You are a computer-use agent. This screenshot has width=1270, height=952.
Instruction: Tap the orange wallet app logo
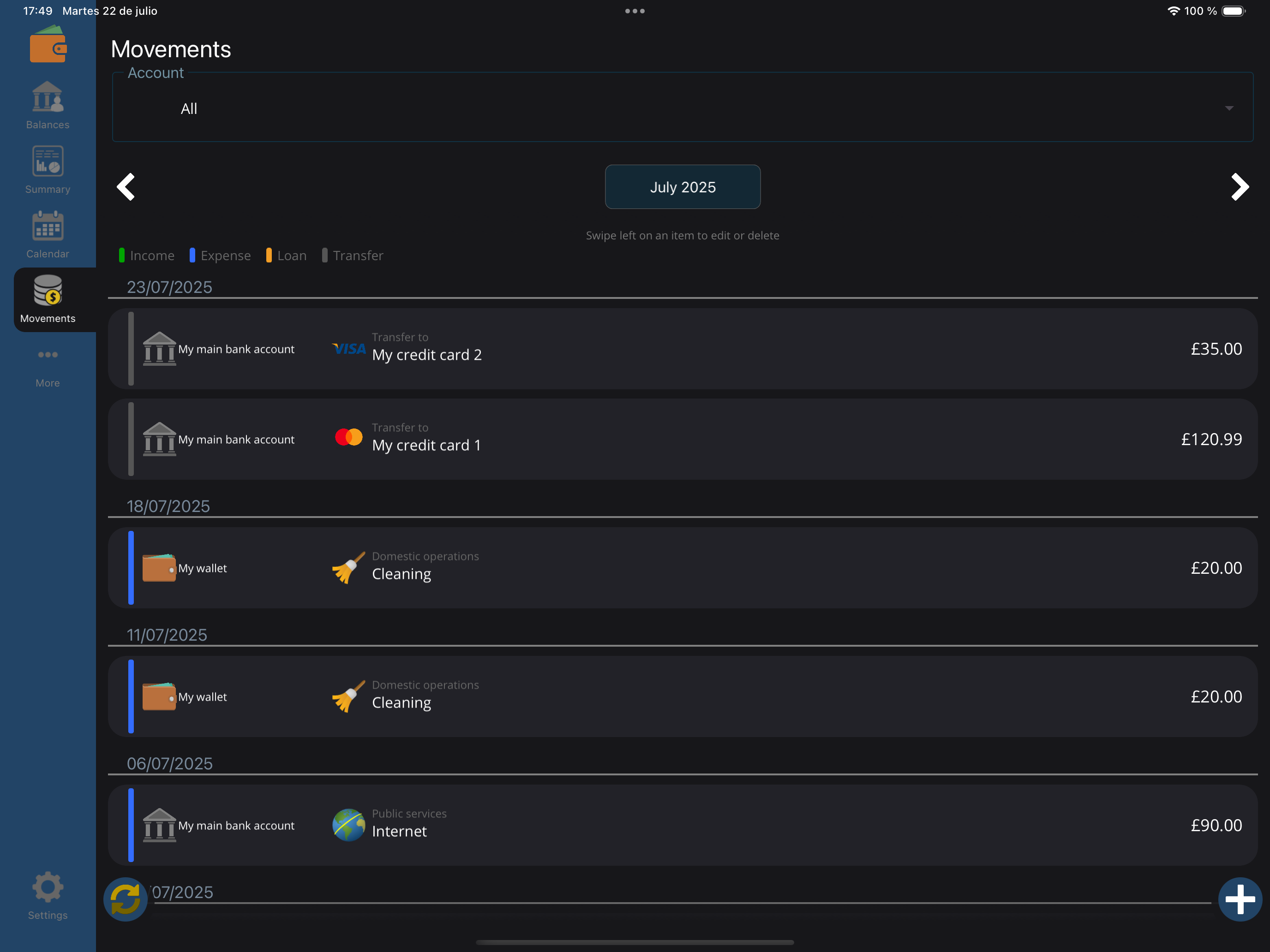coord(48,45)
